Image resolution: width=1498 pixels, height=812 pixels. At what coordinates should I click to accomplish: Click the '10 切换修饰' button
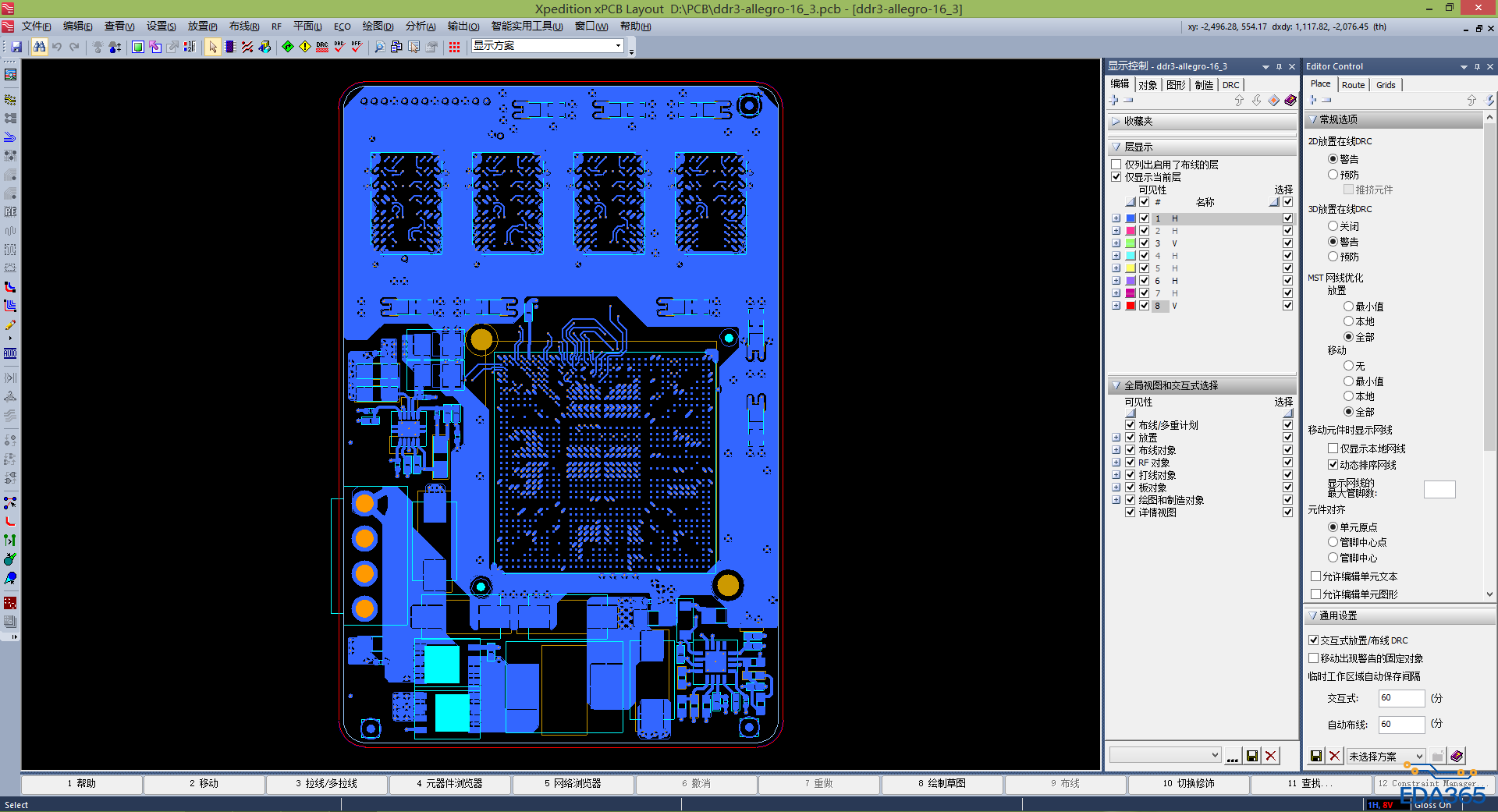[x=1188, y=784]
